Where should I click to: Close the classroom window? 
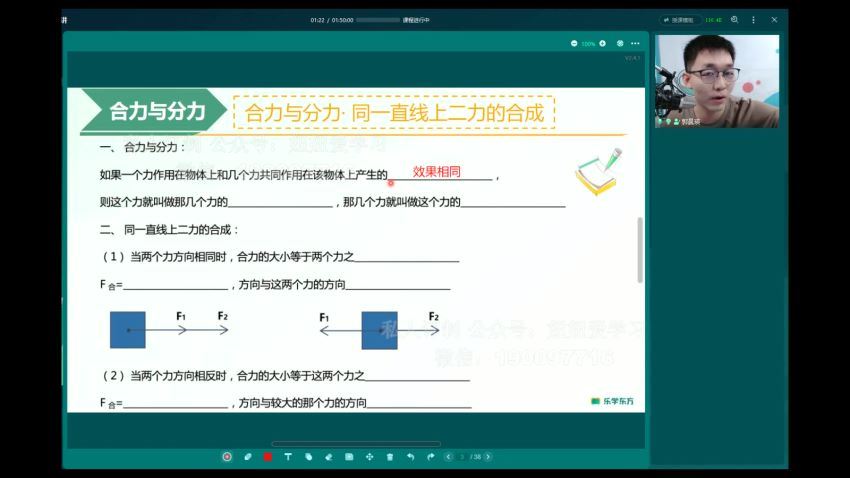point(774,20)
